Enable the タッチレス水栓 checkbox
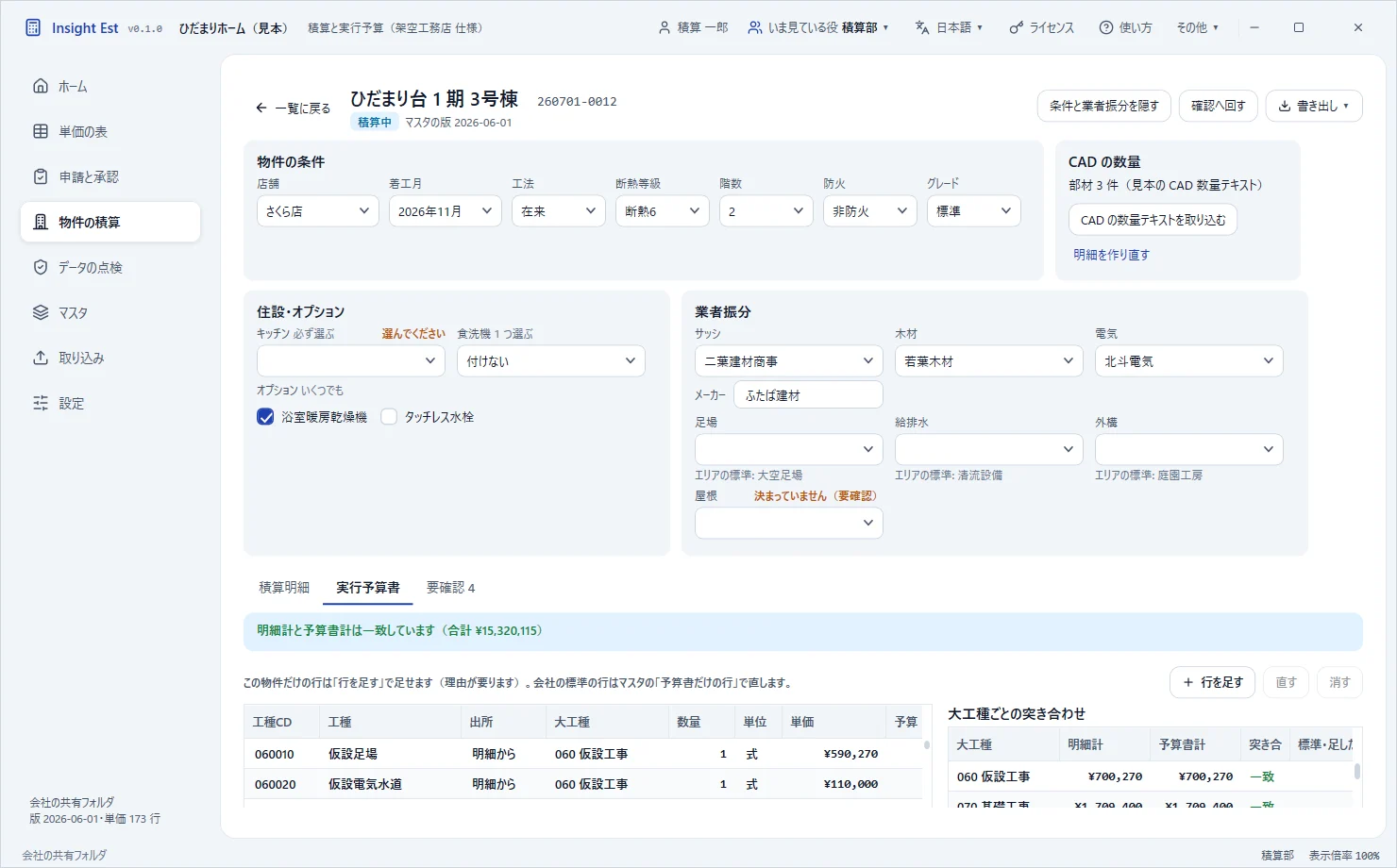 (389, 417)
